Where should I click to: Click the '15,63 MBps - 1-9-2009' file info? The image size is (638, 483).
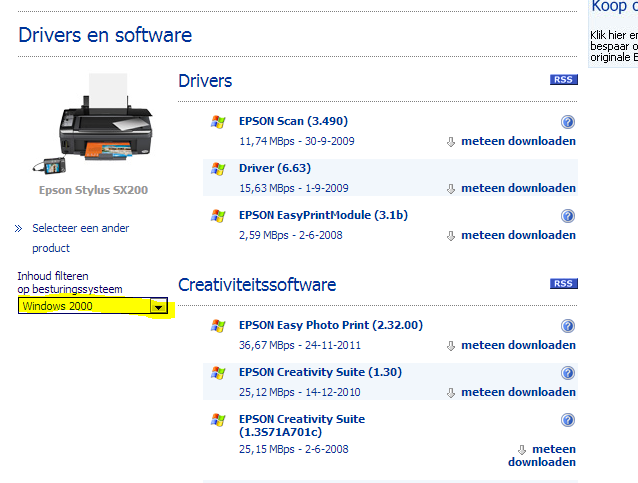click(294, 188)
